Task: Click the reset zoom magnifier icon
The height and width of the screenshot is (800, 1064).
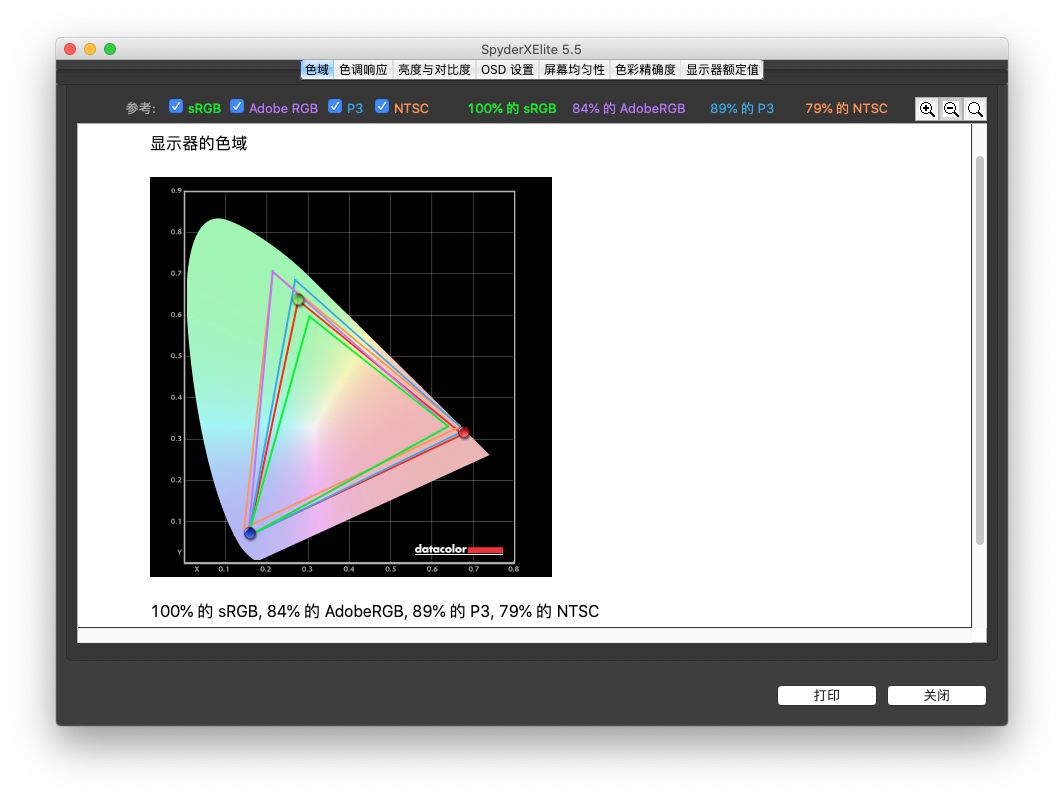Action: click(975, 109)
